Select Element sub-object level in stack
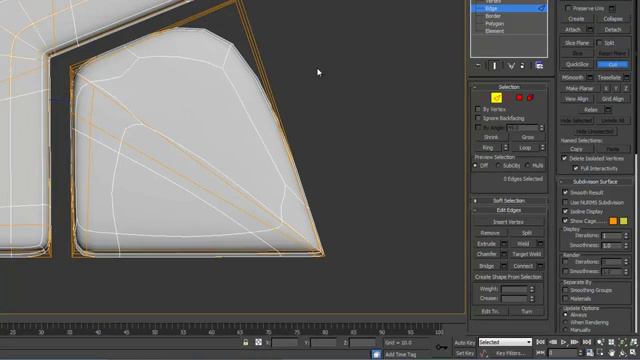Image resolution: width=640 pixels, height=360 pixels. pyautogui.click(x=494, y=31)
